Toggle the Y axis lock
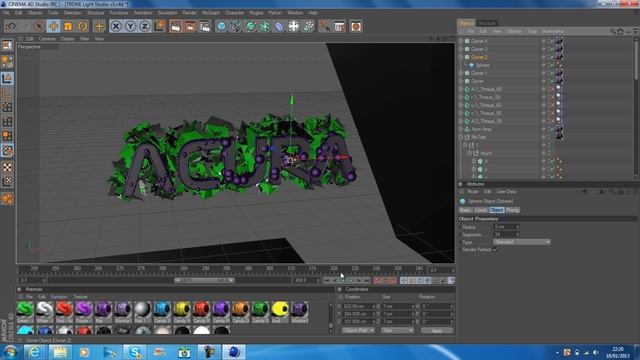The height and width of the screenshot is (360, 640). click(130, 27)
